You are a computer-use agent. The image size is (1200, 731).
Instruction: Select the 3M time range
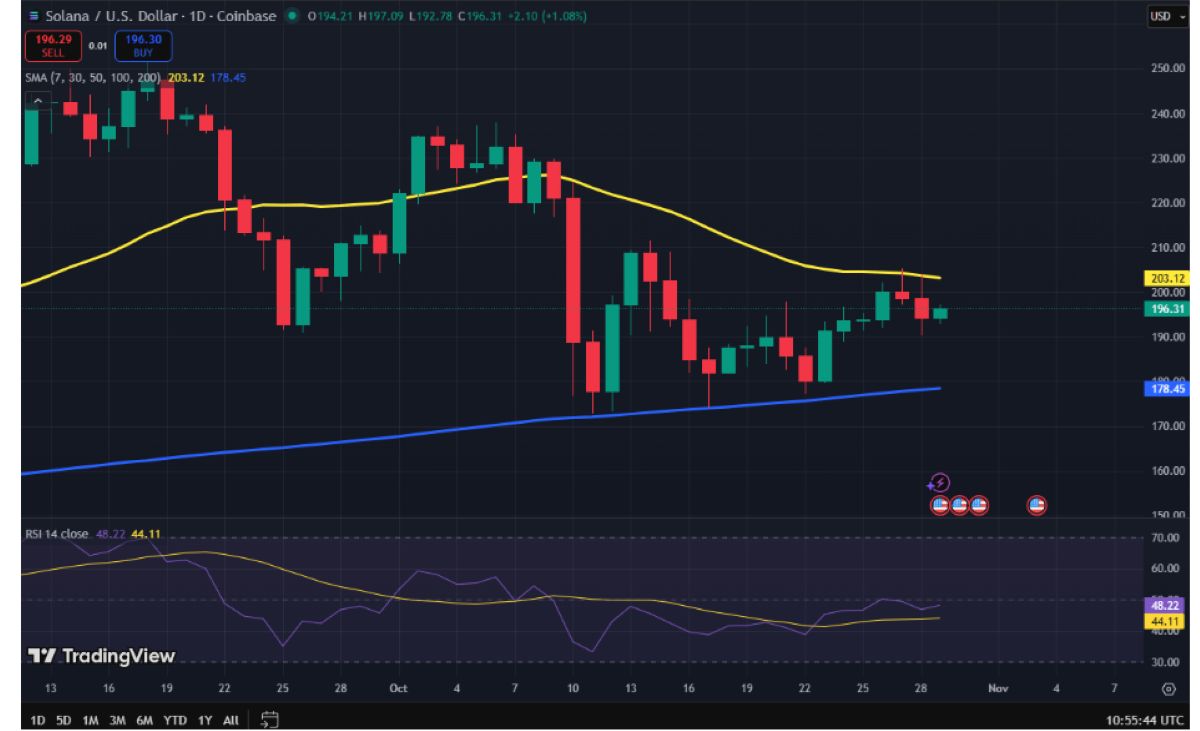(118, 719)
